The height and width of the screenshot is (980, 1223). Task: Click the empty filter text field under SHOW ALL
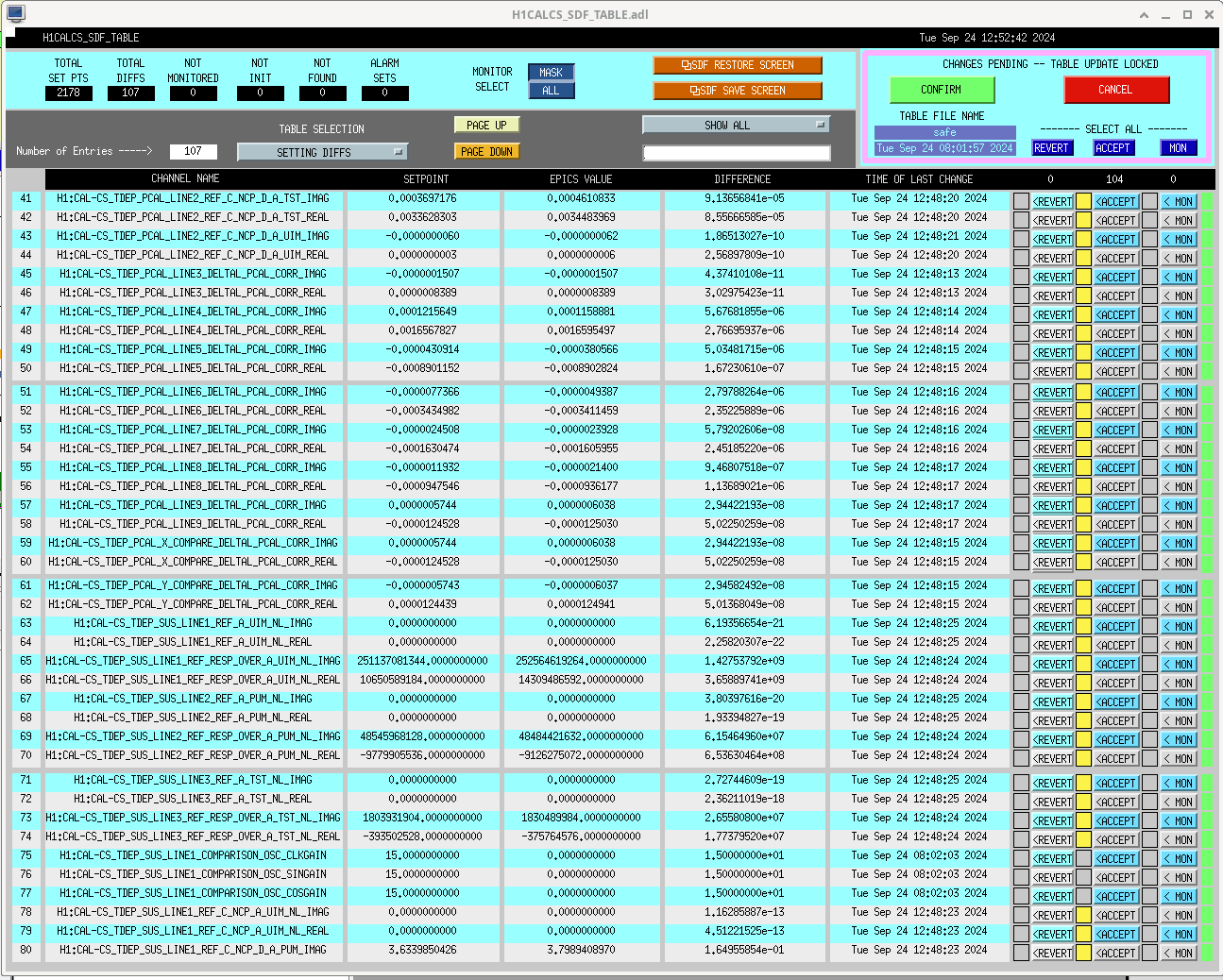tap(737, 152)
